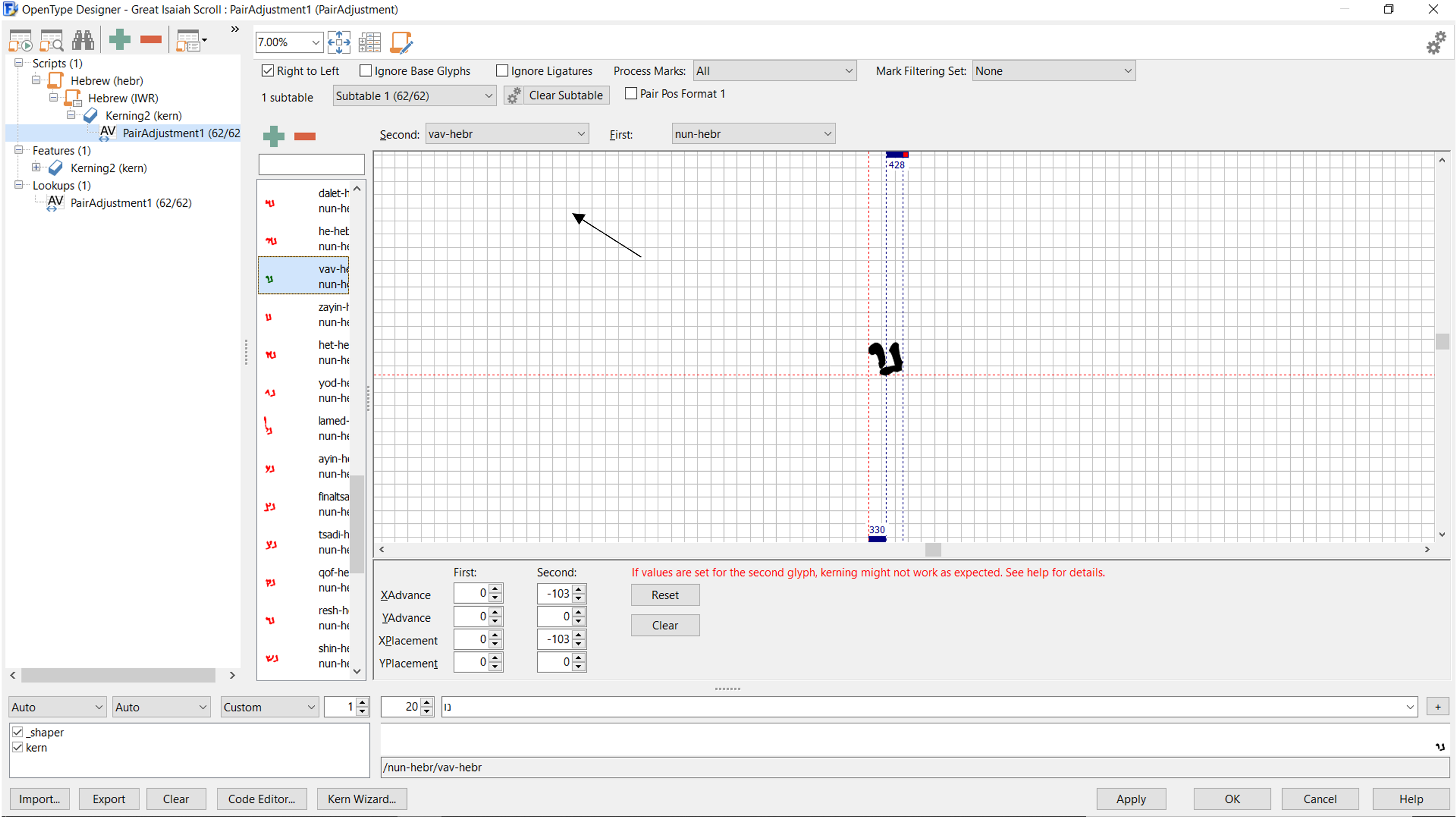The width and height of the screenshot is (1456, 820).
Task: Select the ayin nun-hebr pair entry
Action: point(304,466)
